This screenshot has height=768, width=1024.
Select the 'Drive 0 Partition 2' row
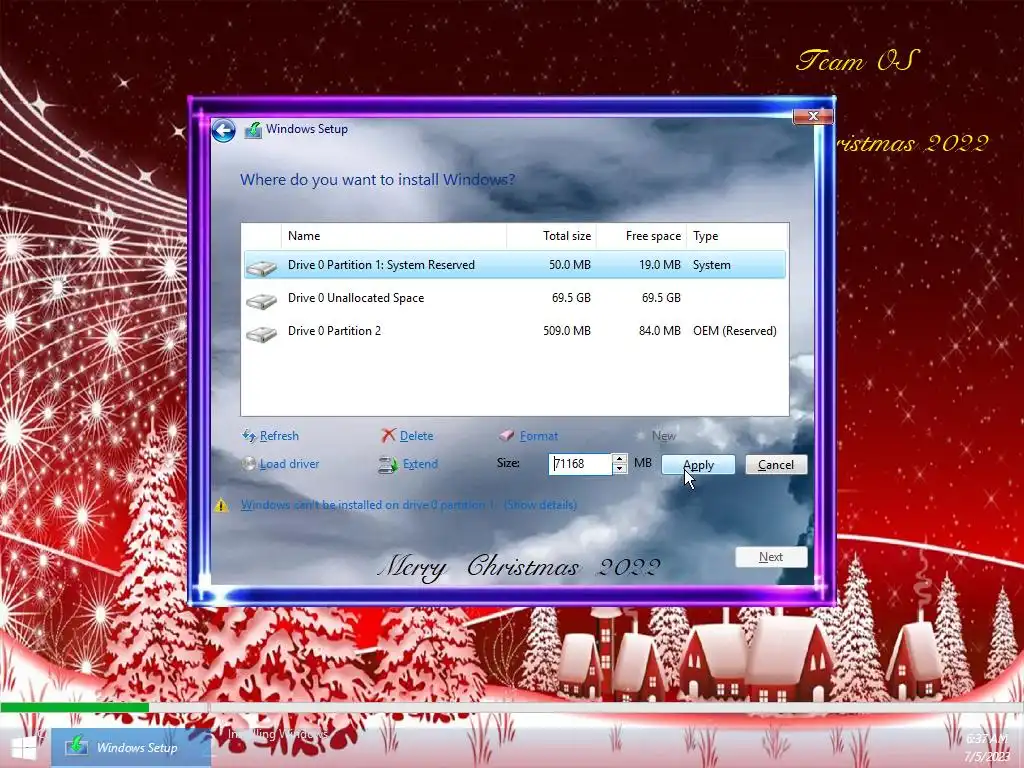(x=515, y=331)
